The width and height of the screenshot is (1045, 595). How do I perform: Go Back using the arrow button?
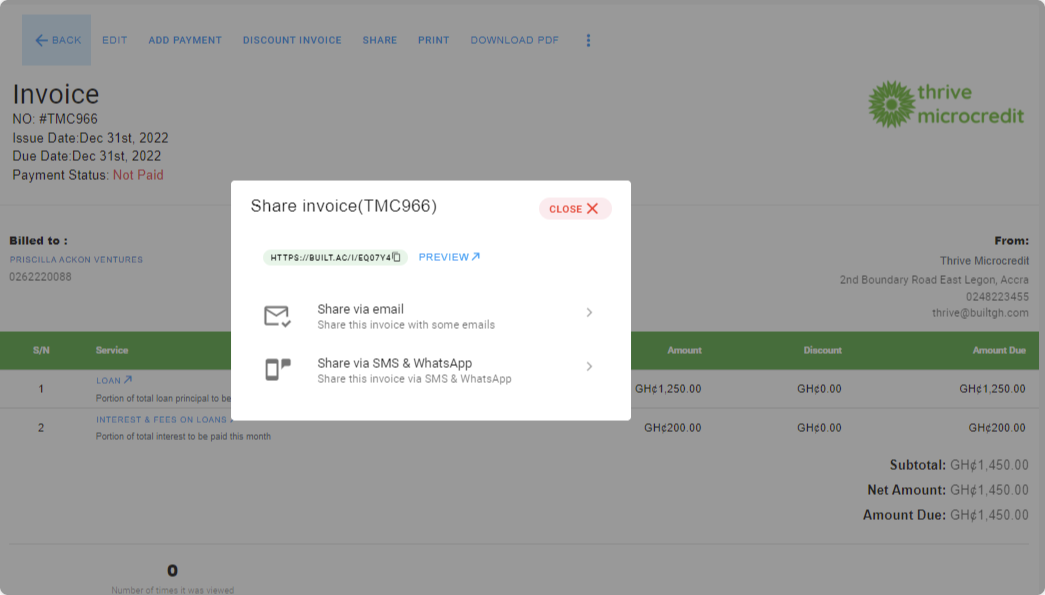(x=57, y=40)
